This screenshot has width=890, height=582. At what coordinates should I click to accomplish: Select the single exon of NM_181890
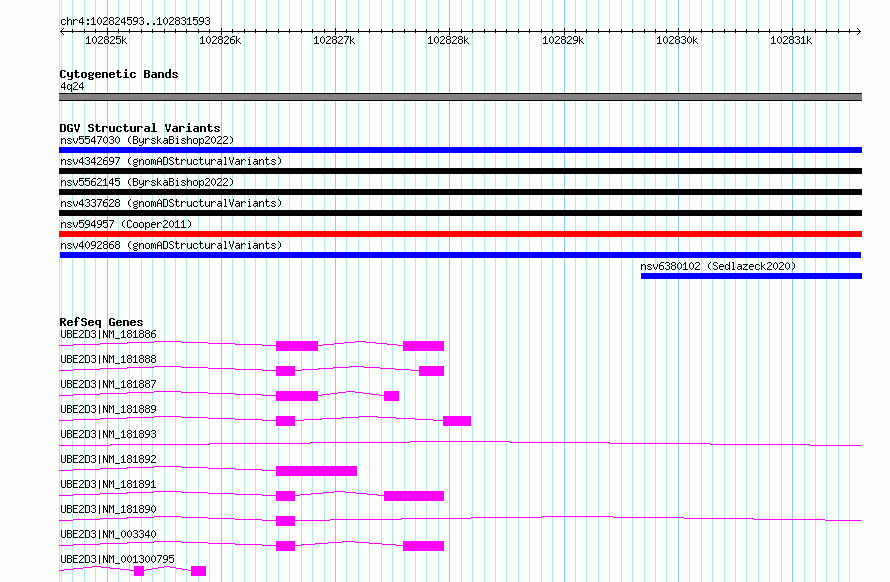286,521
